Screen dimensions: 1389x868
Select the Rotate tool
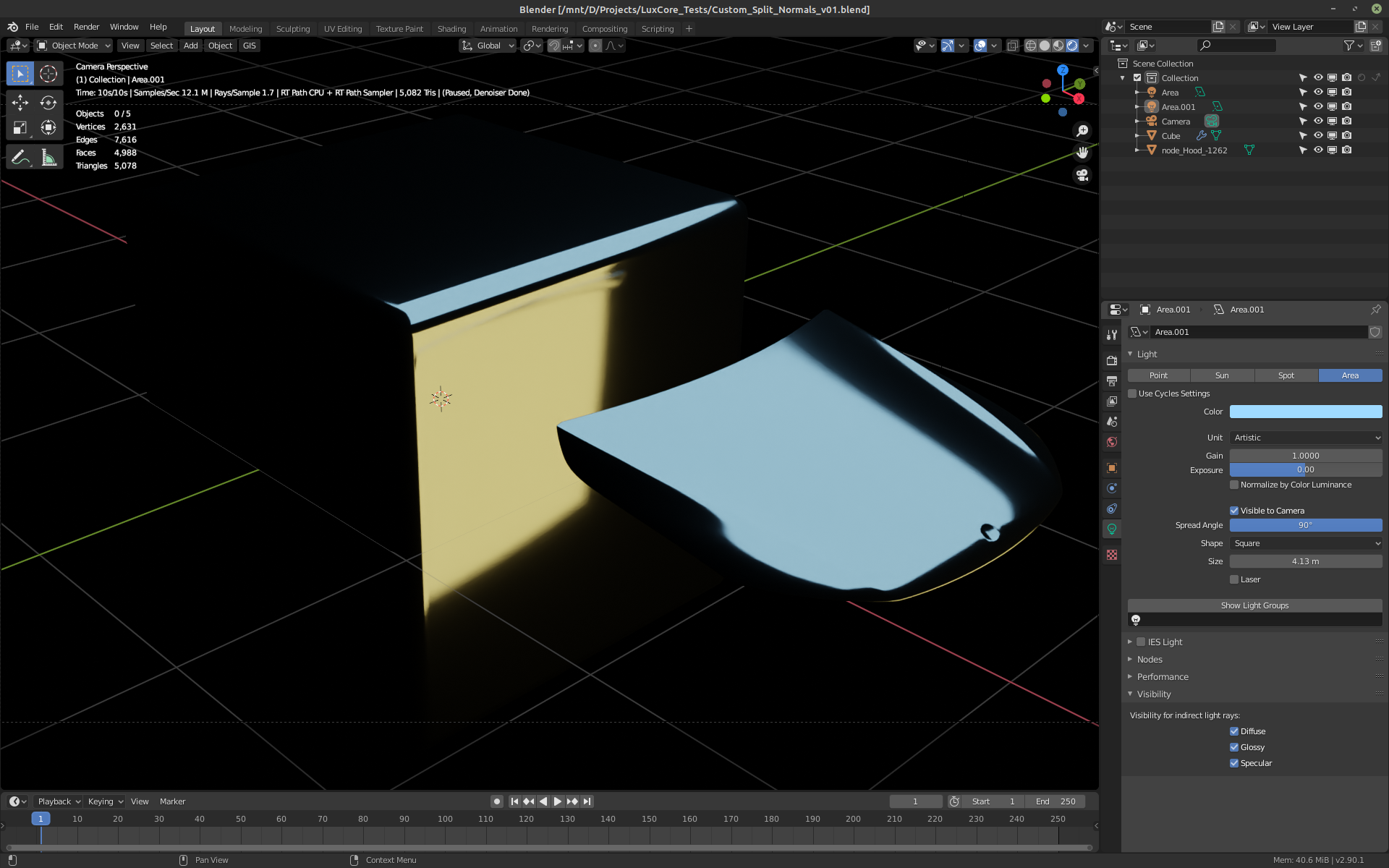[48, 103]
